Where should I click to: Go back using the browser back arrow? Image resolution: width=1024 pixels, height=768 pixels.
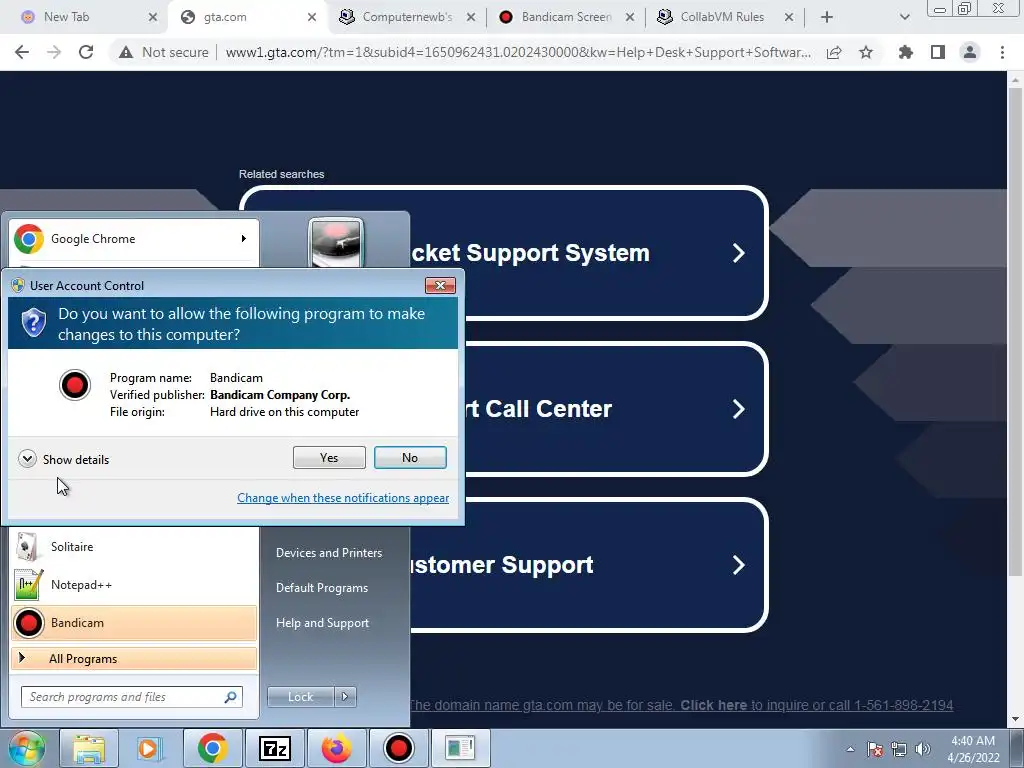click(x=22, y=52)
